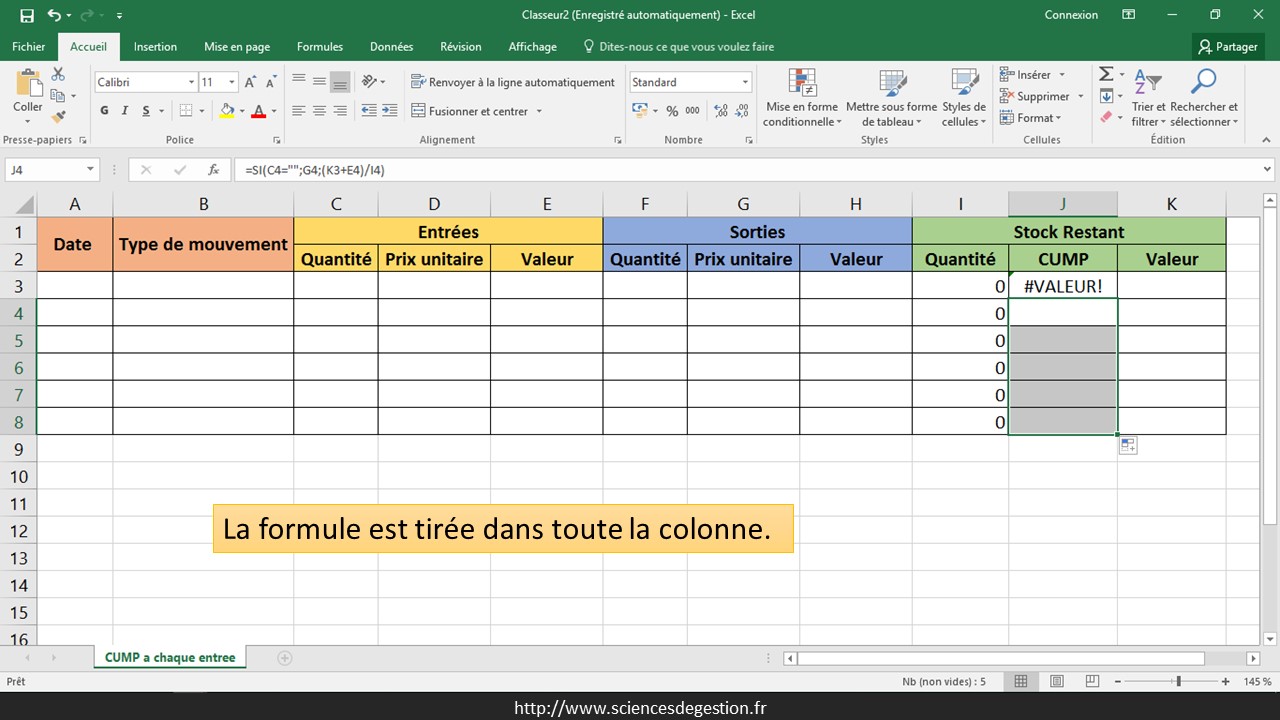Click cell J3 showing #VALEUR!

(x=1062, y=286)
